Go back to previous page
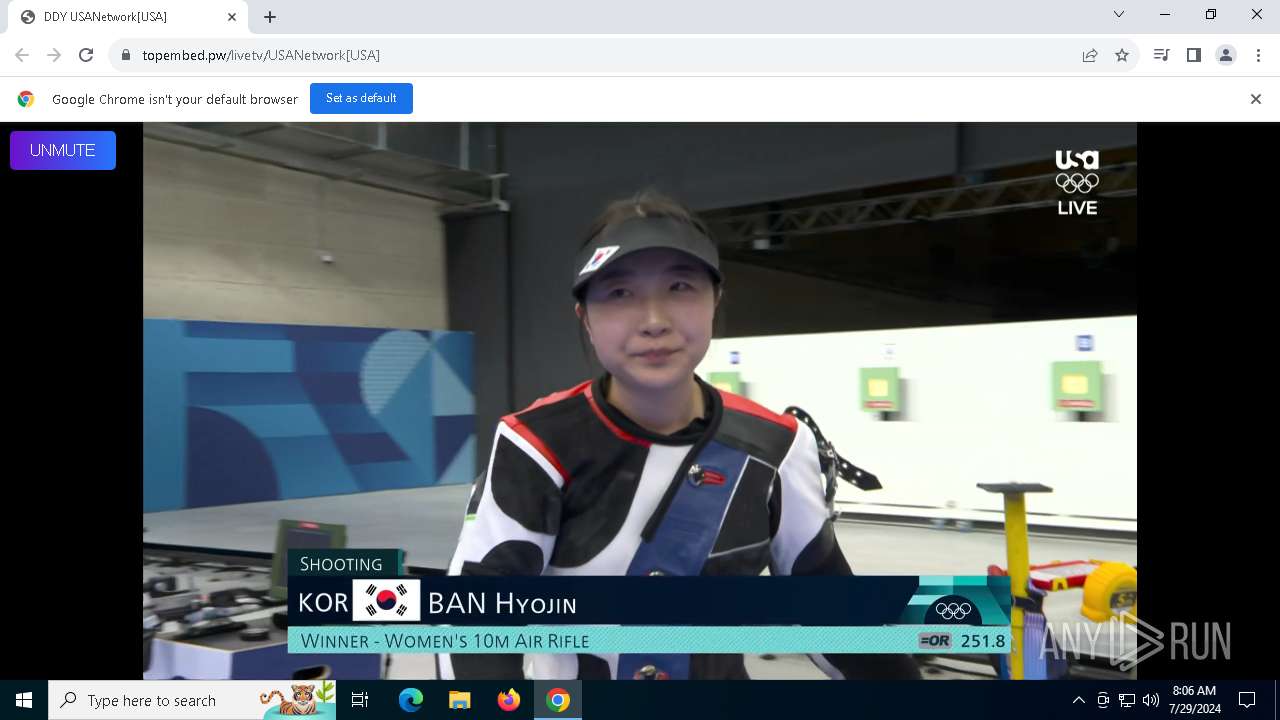This screenshot has width=1280, height=720. tap(22, 55)
